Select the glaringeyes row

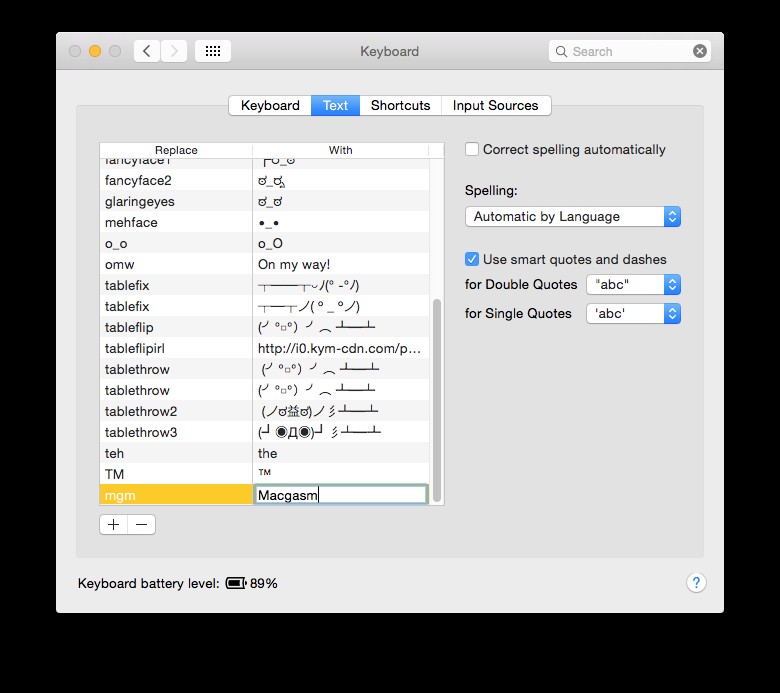265,201
